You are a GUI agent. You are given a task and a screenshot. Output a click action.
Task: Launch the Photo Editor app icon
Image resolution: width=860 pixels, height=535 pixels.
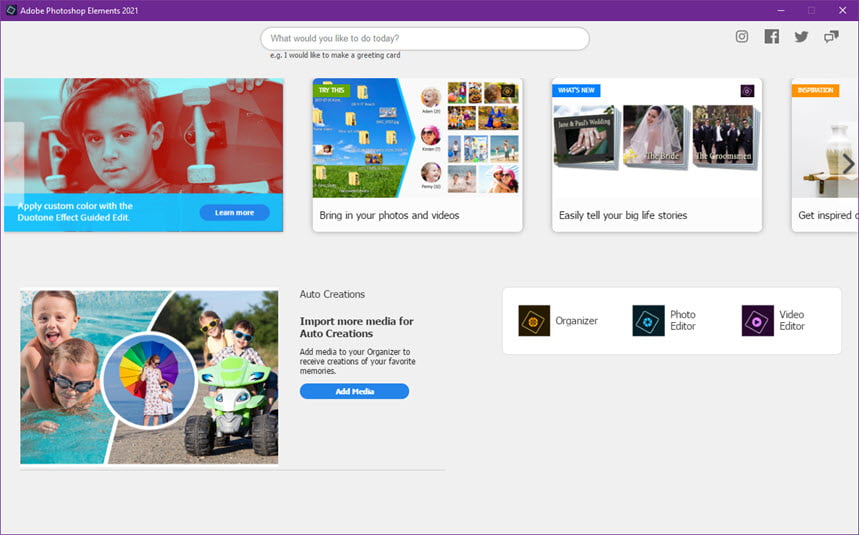tap(648, 320)
